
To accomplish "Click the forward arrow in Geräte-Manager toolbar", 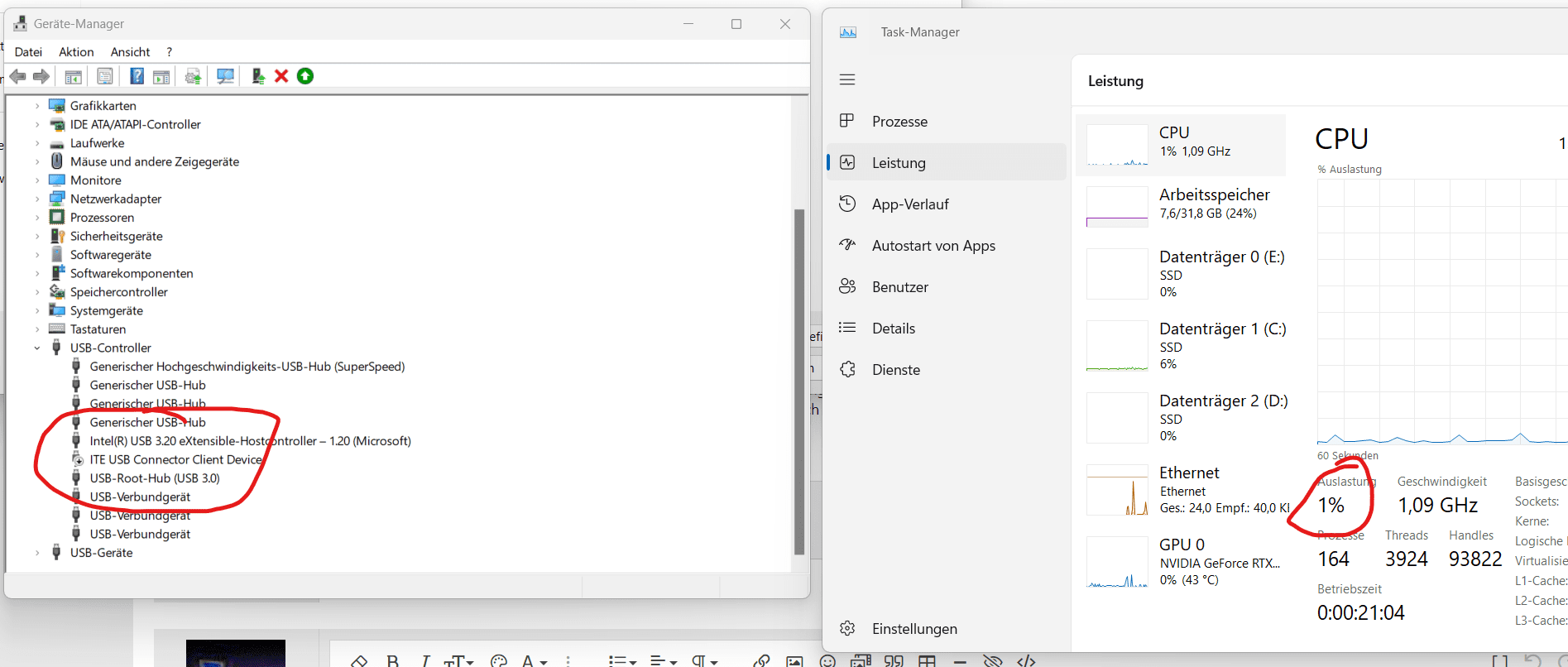I will tap(41, 76).
